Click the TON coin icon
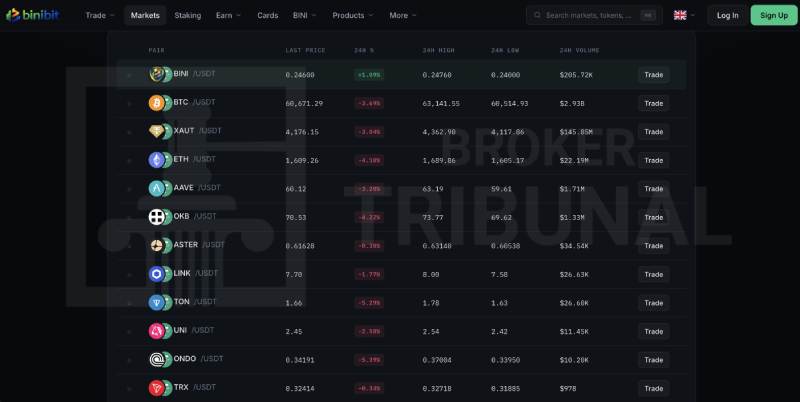The image size is (800, 402). tap(157, 303)
